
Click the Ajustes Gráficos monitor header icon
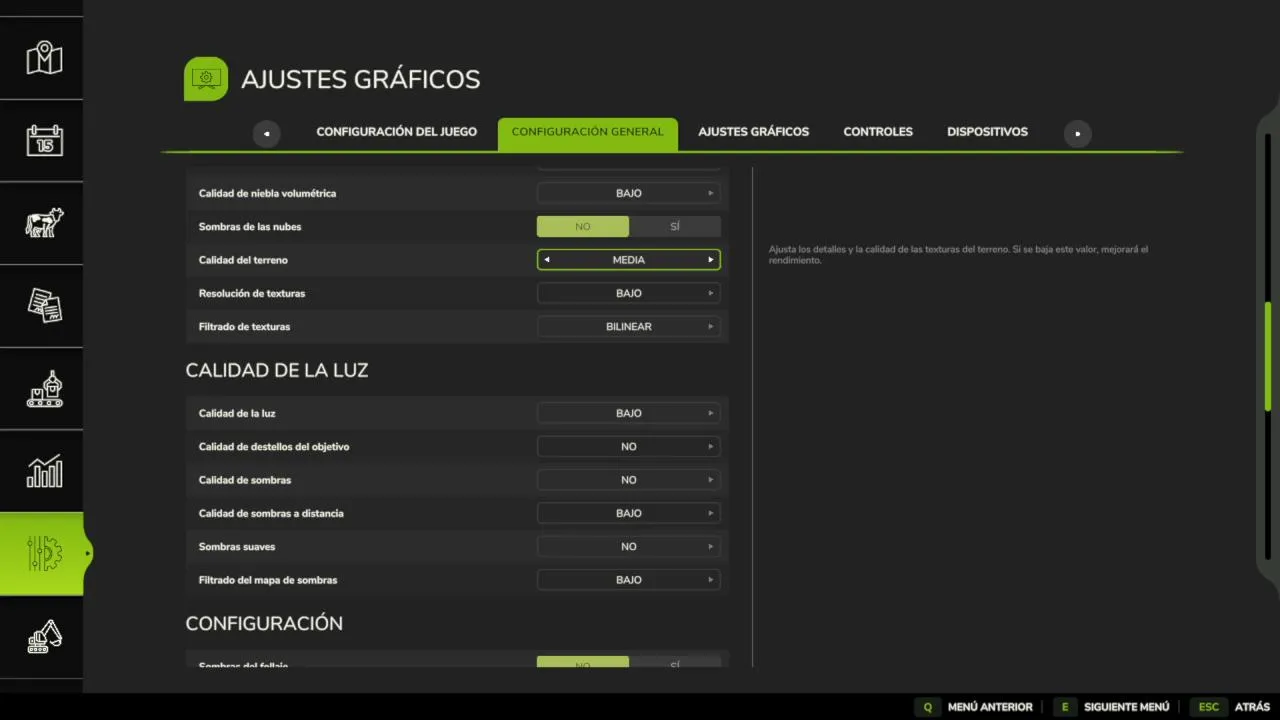point(206,79)
